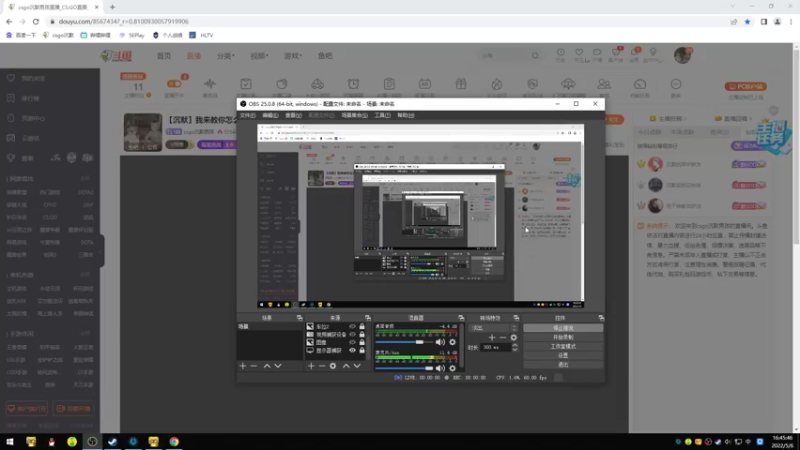800x450 pixels.
Task: Move the selected source down
Action: point(357,366)
